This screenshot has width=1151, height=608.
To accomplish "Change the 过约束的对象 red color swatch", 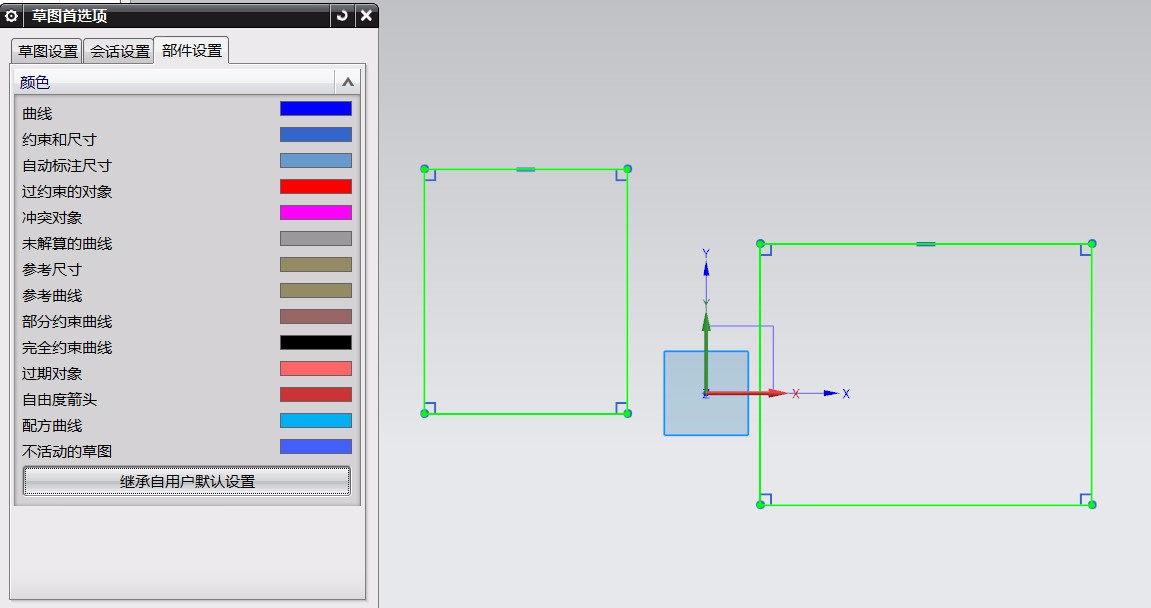I will click(x=315, y=187).
